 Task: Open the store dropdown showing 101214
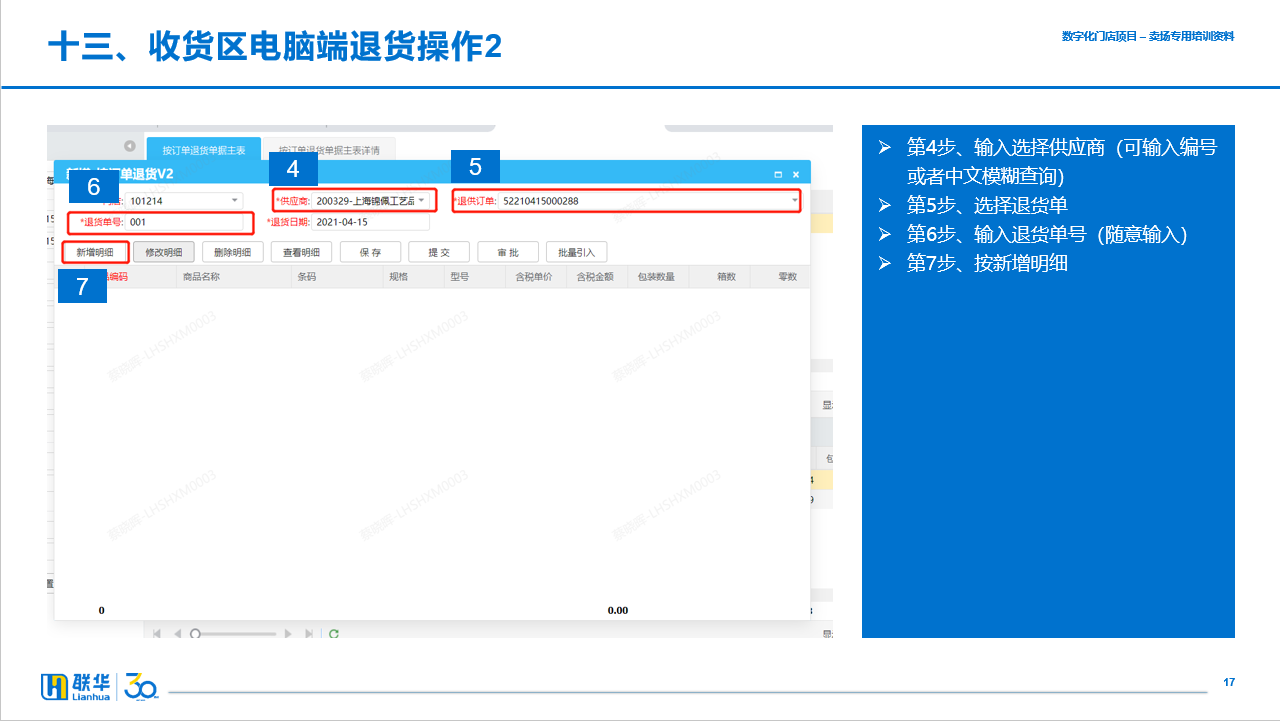point(235,201)
